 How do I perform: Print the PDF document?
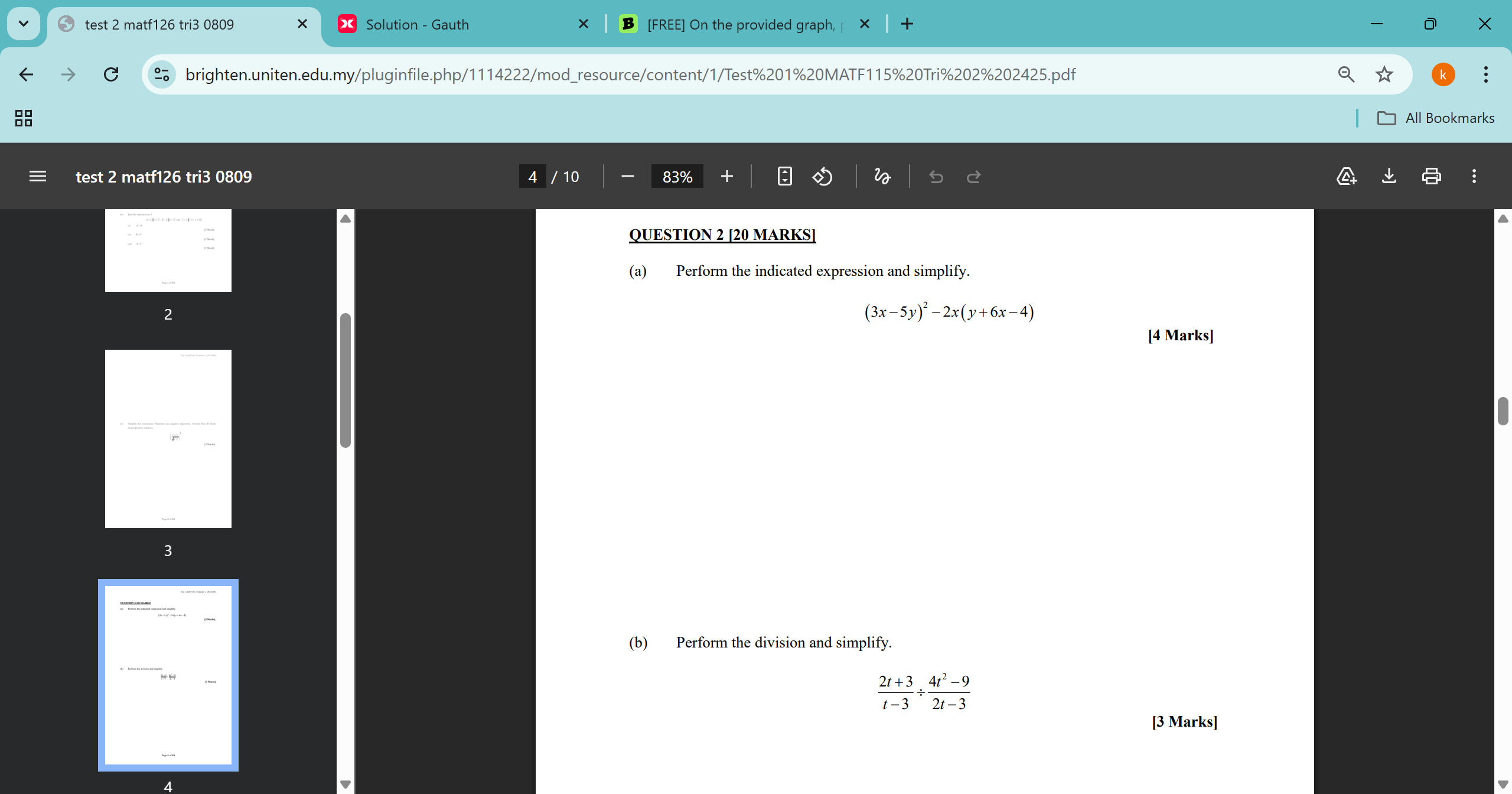pyautogui.click(x=1432, y=176)
